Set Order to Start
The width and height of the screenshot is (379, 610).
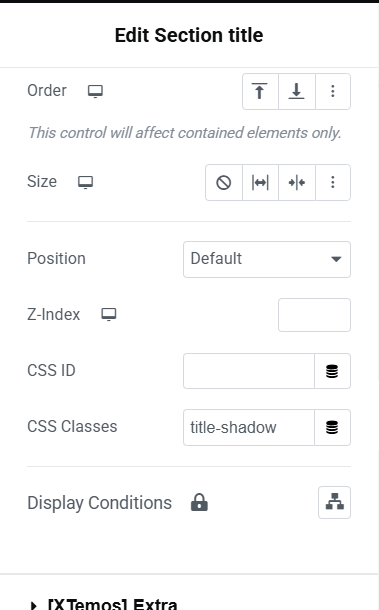(x=260, y=91)
